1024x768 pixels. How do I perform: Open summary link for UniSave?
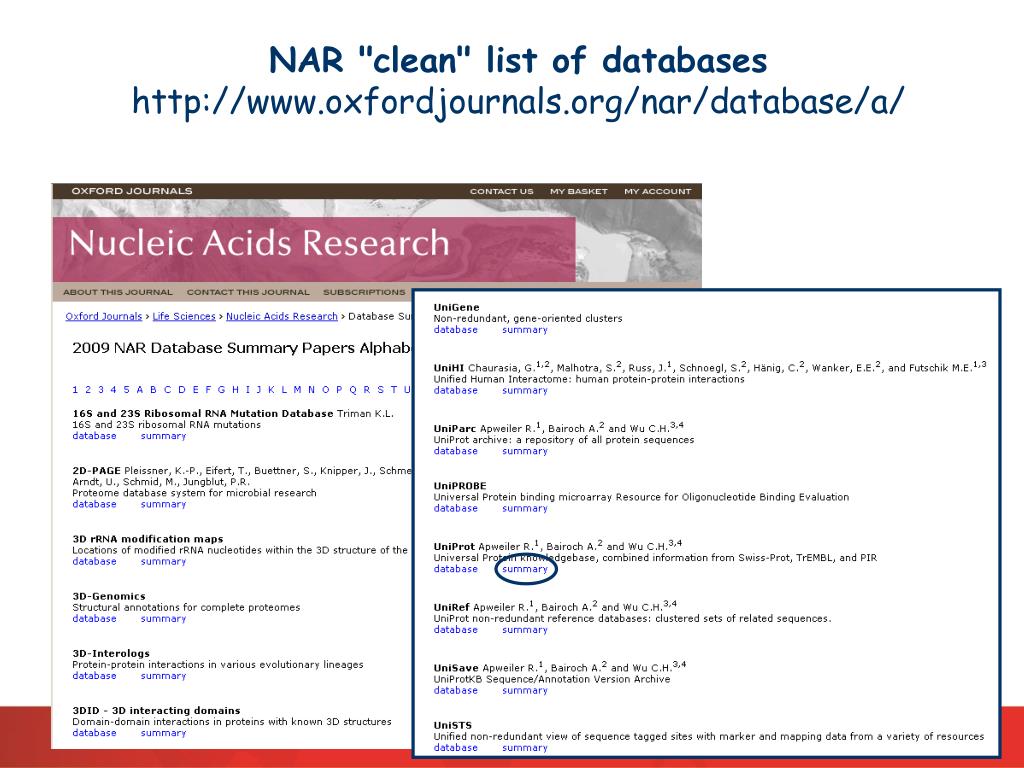click(524, 690)
